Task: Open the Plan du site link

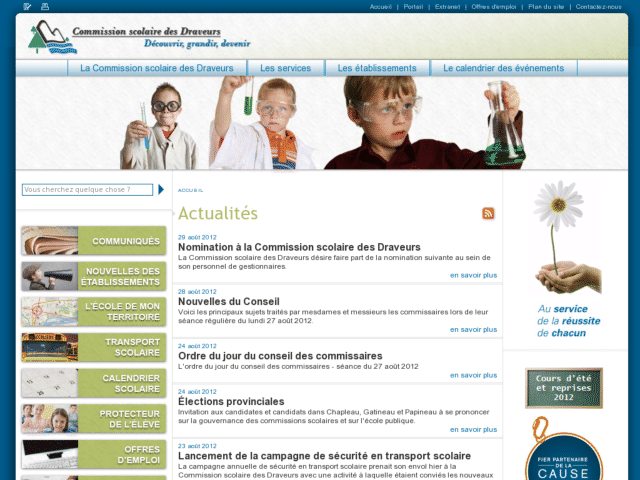Action: point(546,7)
